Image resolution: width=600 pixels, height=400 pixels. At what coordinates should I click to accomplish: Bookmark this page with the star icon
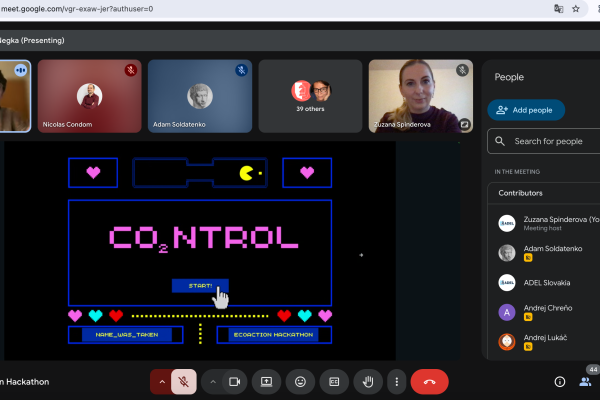pyautogui.click(x=576, y=8)
